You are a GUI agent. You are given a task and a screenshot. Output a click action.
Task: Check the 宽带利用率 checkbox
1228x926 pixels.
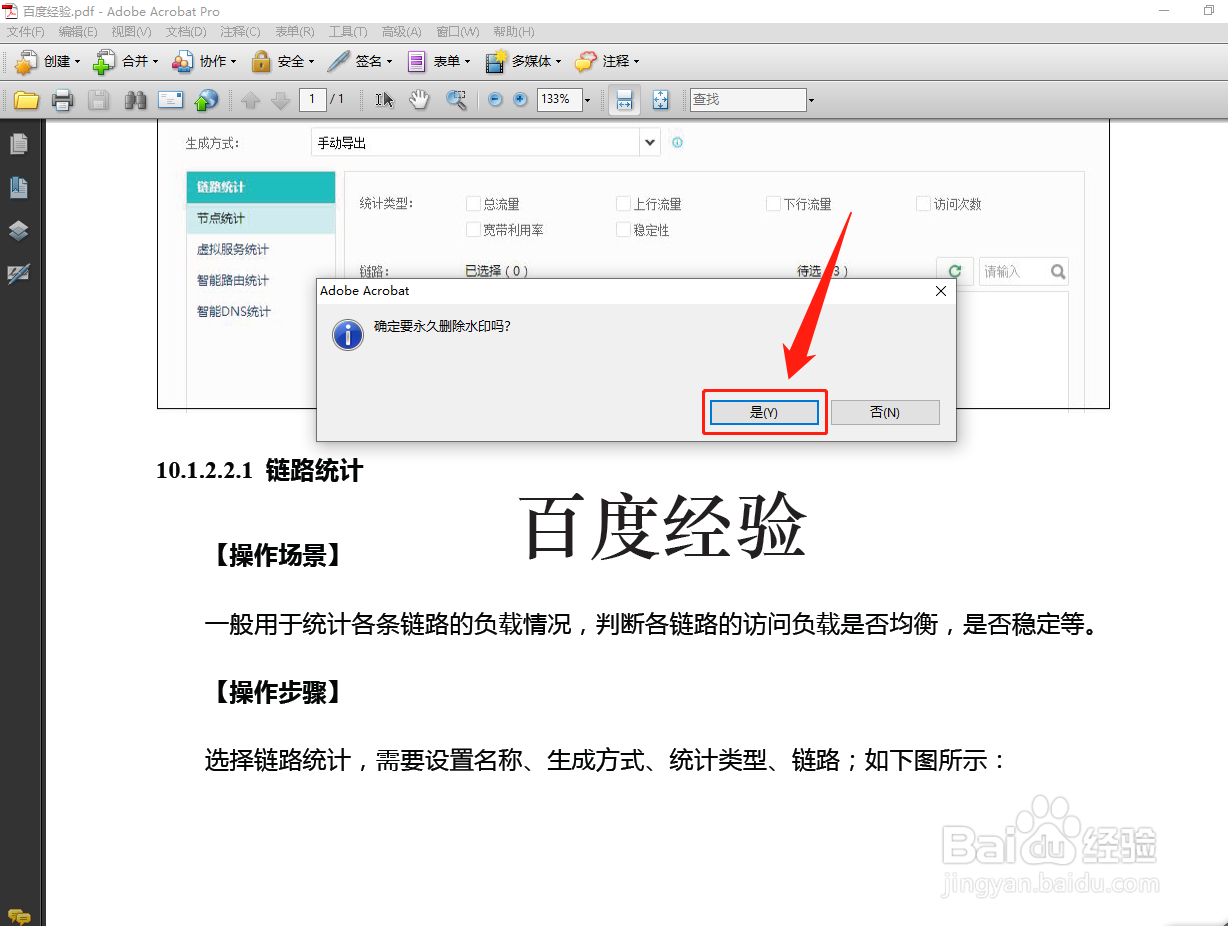(x=474, y=230)
